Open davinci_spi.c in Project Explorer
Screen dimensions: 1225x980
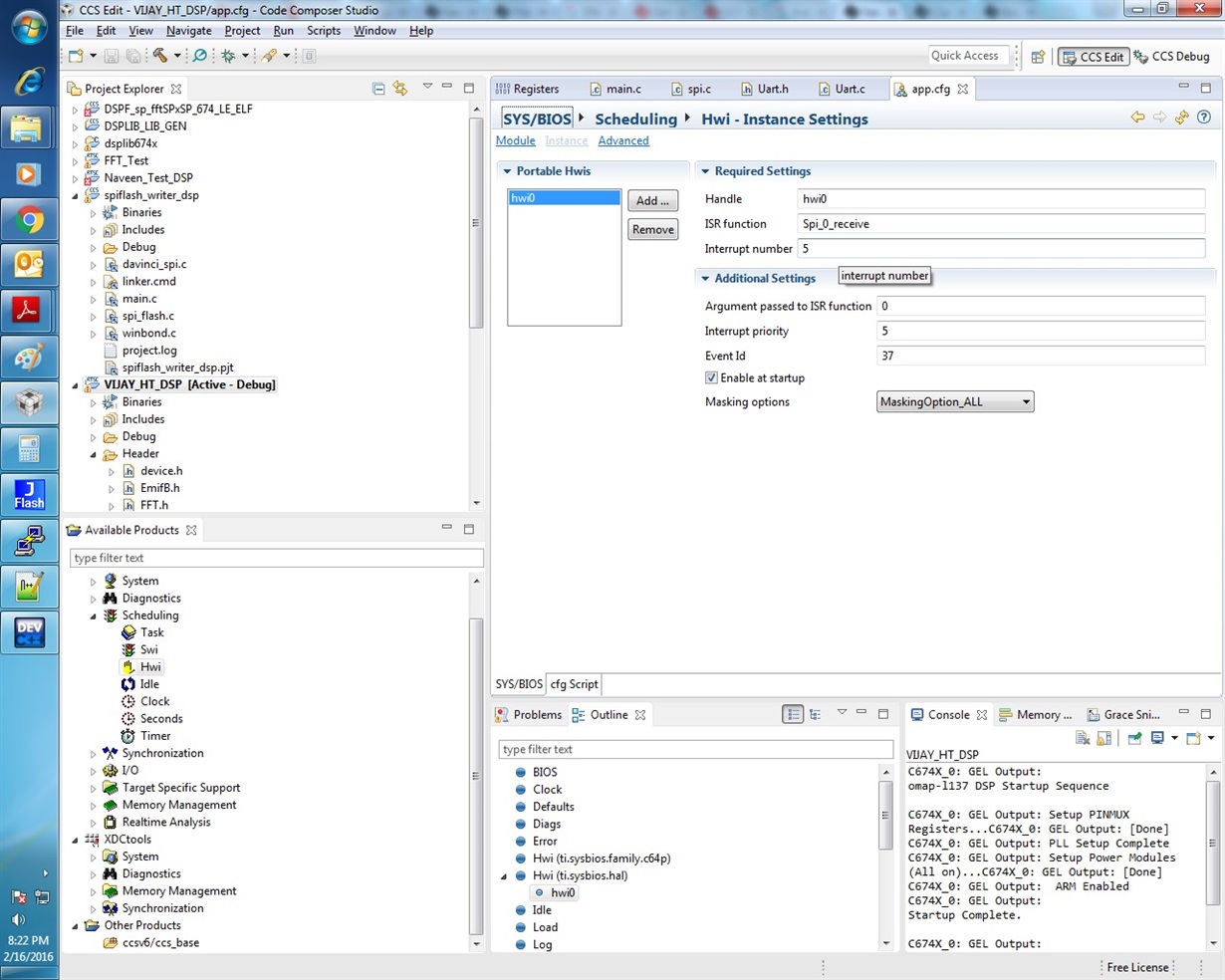(153, 265)
